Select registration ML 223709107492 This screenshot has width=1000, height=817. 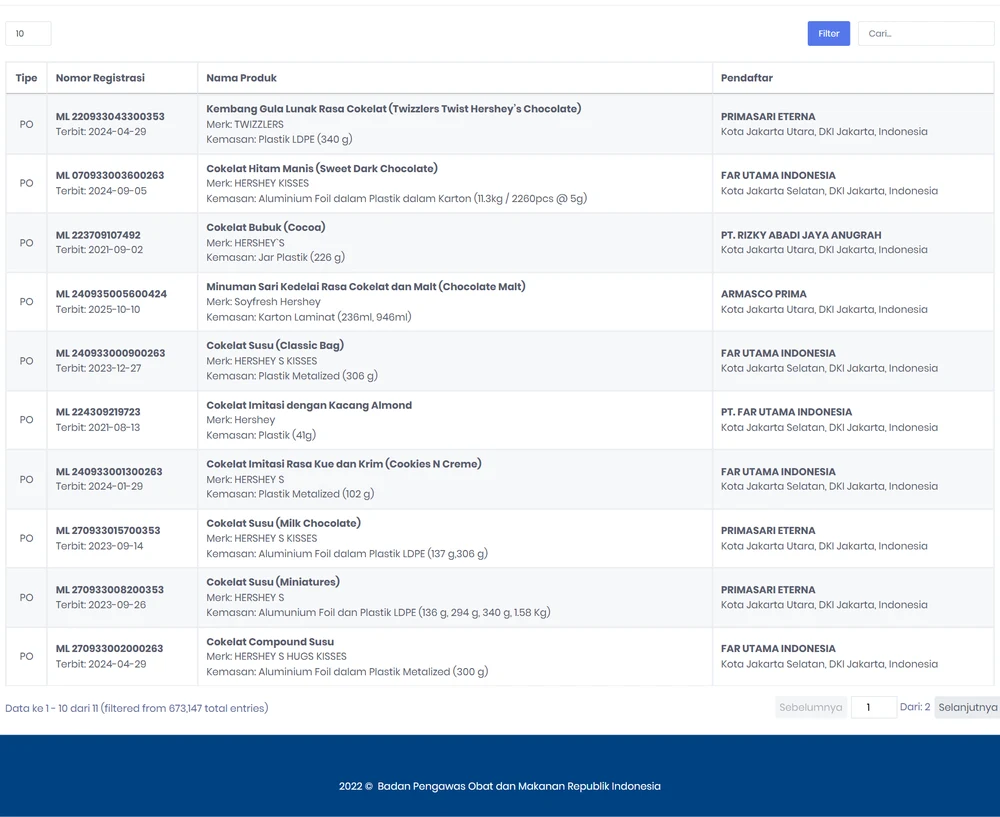[x=98, y=235]
